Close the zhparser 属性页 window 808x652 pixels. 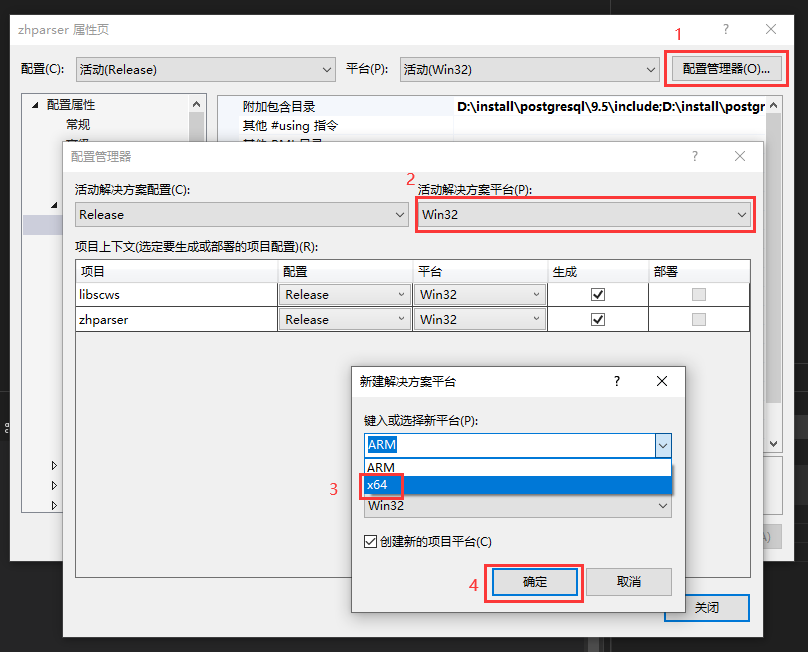coord(771,29)
